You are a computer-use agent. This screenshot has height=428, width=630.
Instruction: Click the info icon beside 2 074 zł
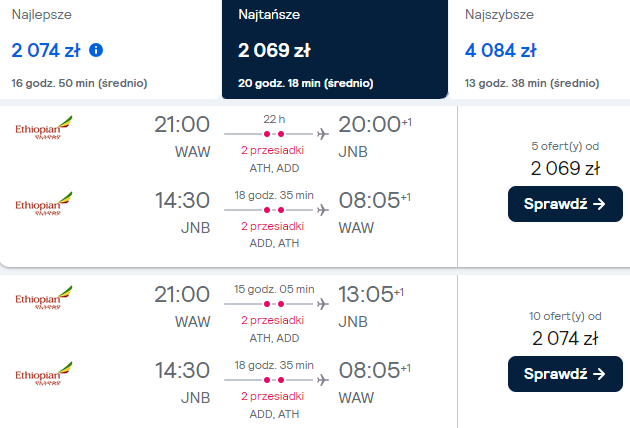pyautogui.click(x=96, y=49)
